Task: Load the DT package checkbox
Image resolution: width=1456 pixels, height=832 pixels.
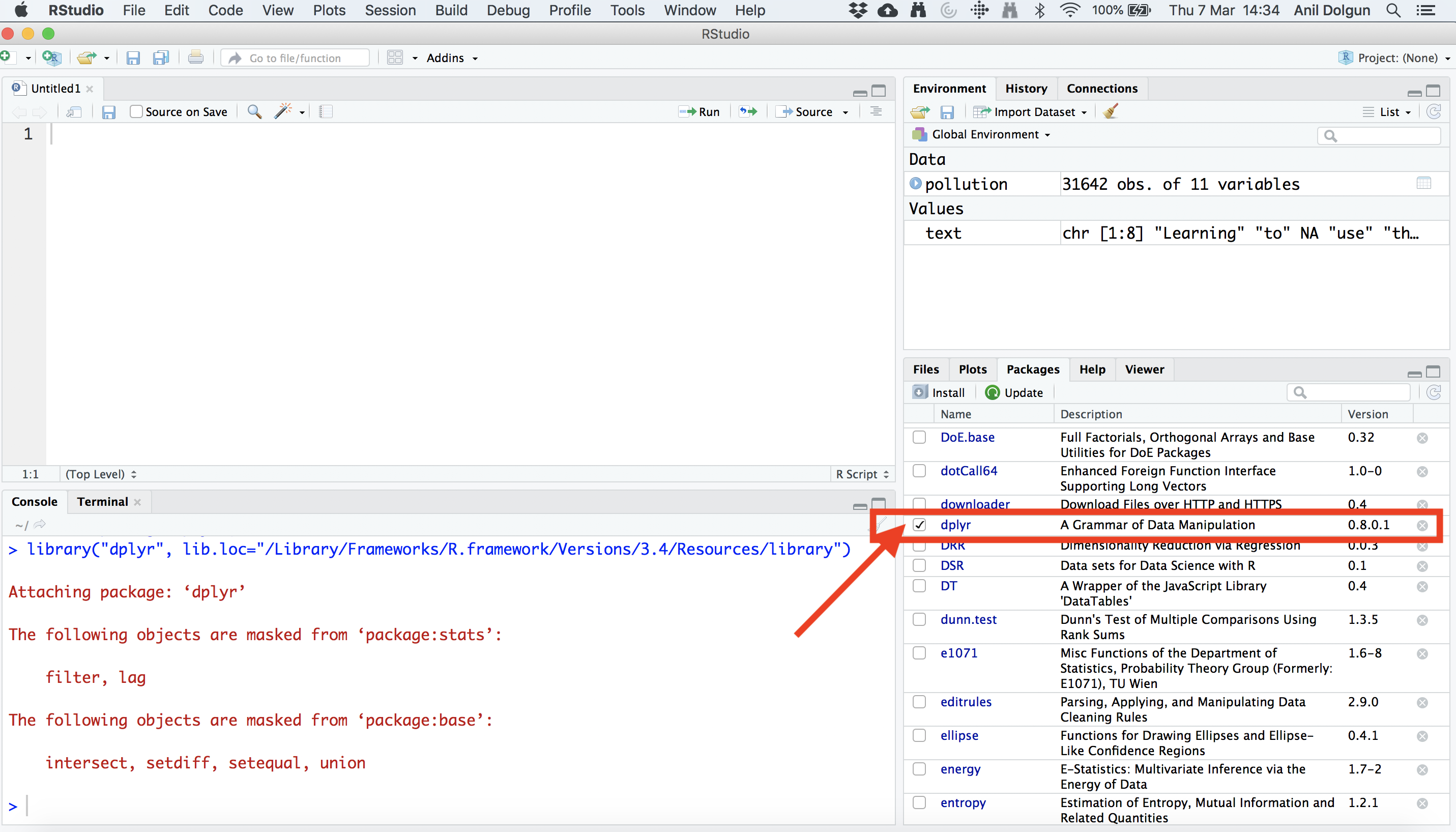Action: 919,586
